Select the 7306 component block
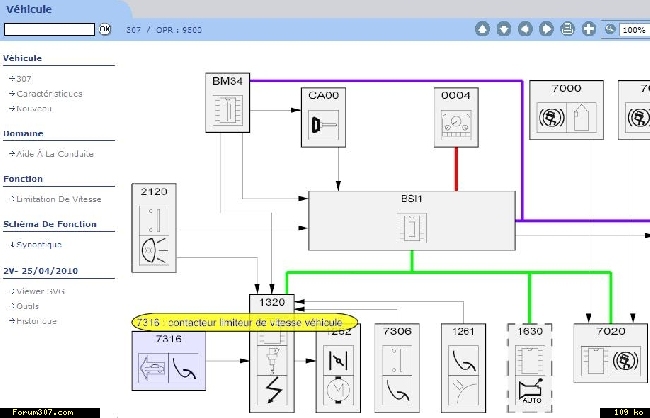This screenshot has width=650, height=418. (397, 368)
